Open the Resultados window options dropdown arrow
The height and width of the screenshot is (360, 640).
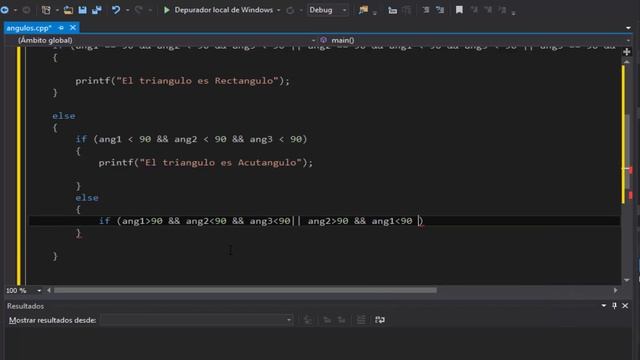coord(604,306)
